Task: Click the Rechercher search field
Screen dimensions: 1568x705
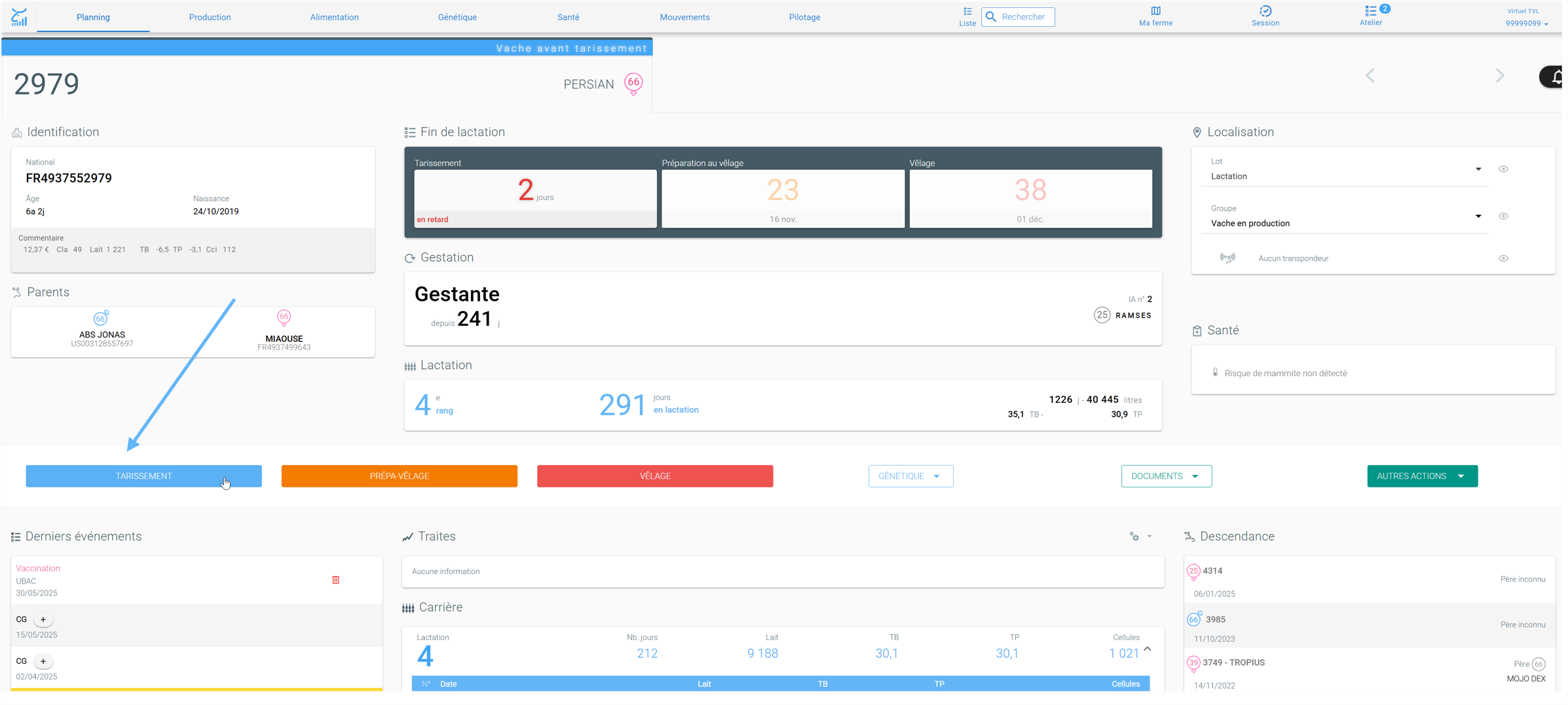Action: point(1018,17)
